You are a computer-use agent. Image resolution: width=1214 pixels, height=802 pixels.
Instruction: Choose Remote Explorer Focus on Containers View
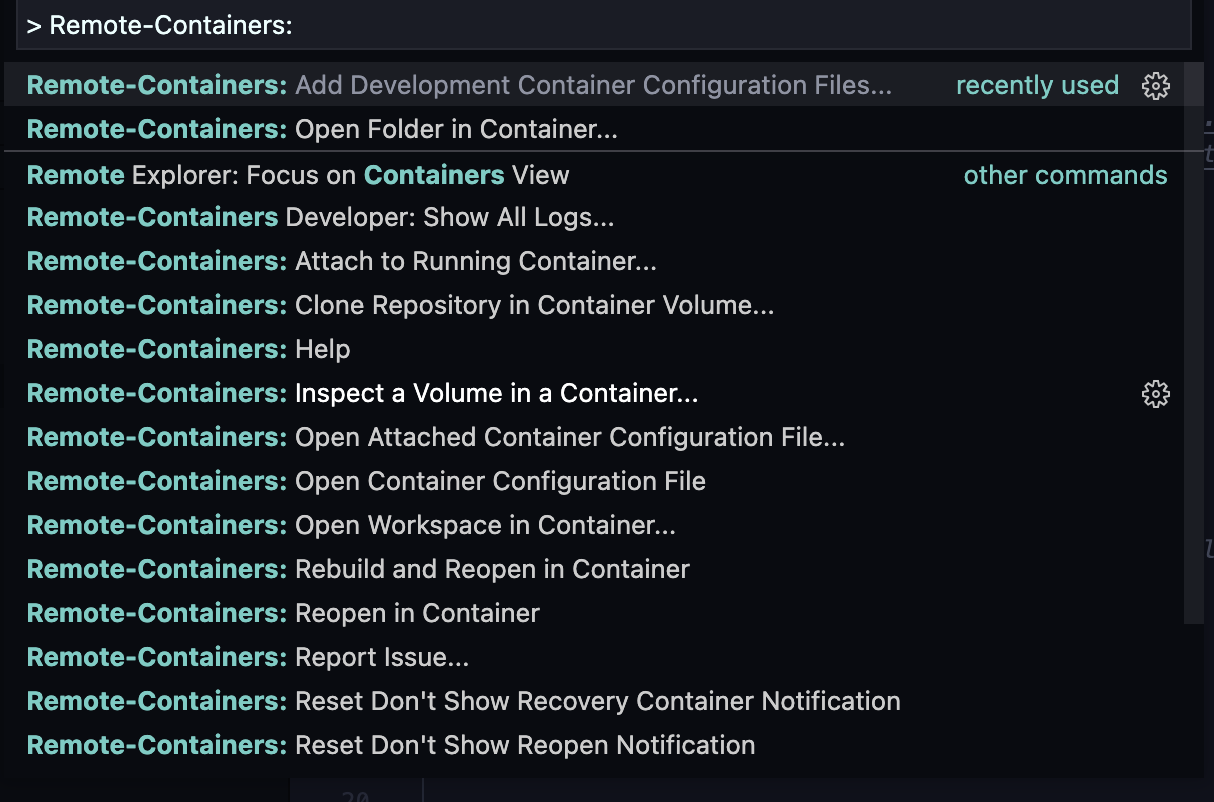[x=298, y=175]
